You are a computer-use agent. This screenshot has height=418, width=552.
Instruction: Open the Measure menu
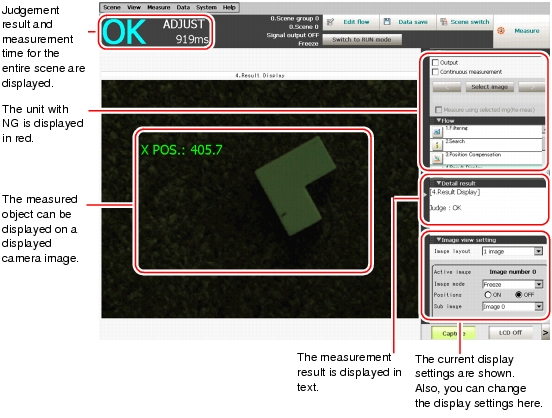coord(158,7)
